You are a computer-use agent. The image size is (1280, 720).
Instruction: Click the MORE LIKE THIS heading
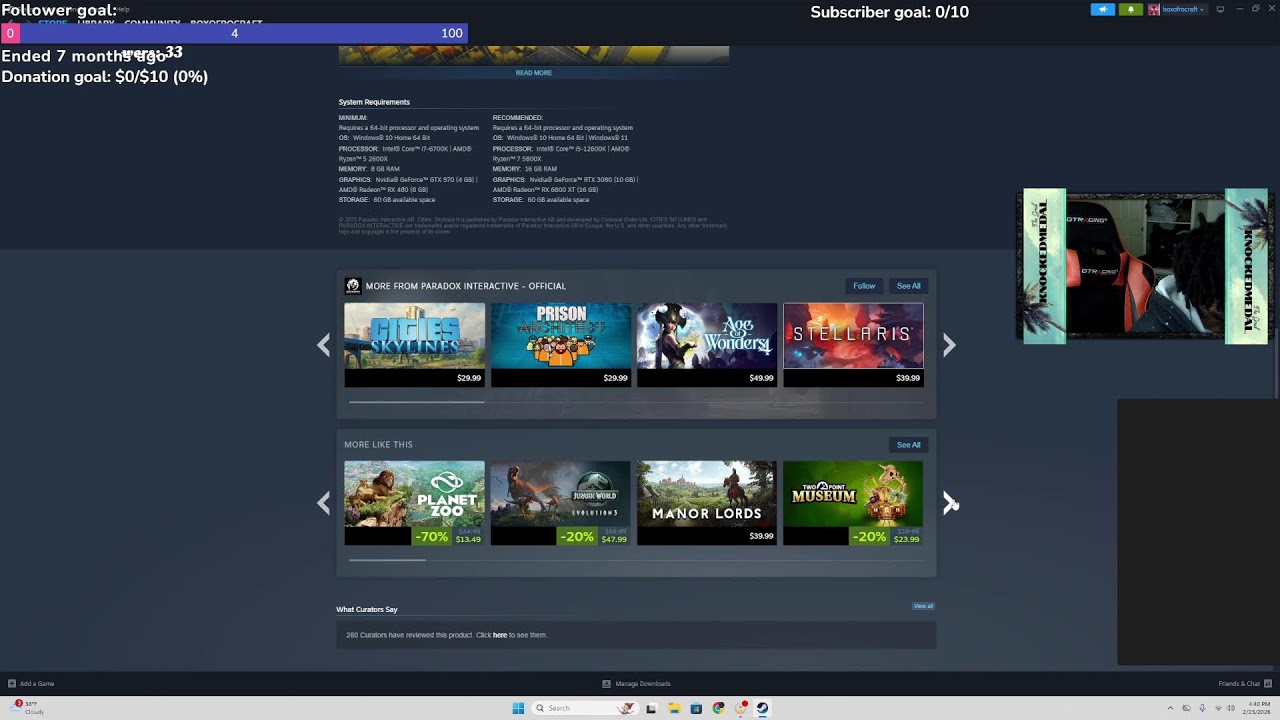(x=378, y=445)
